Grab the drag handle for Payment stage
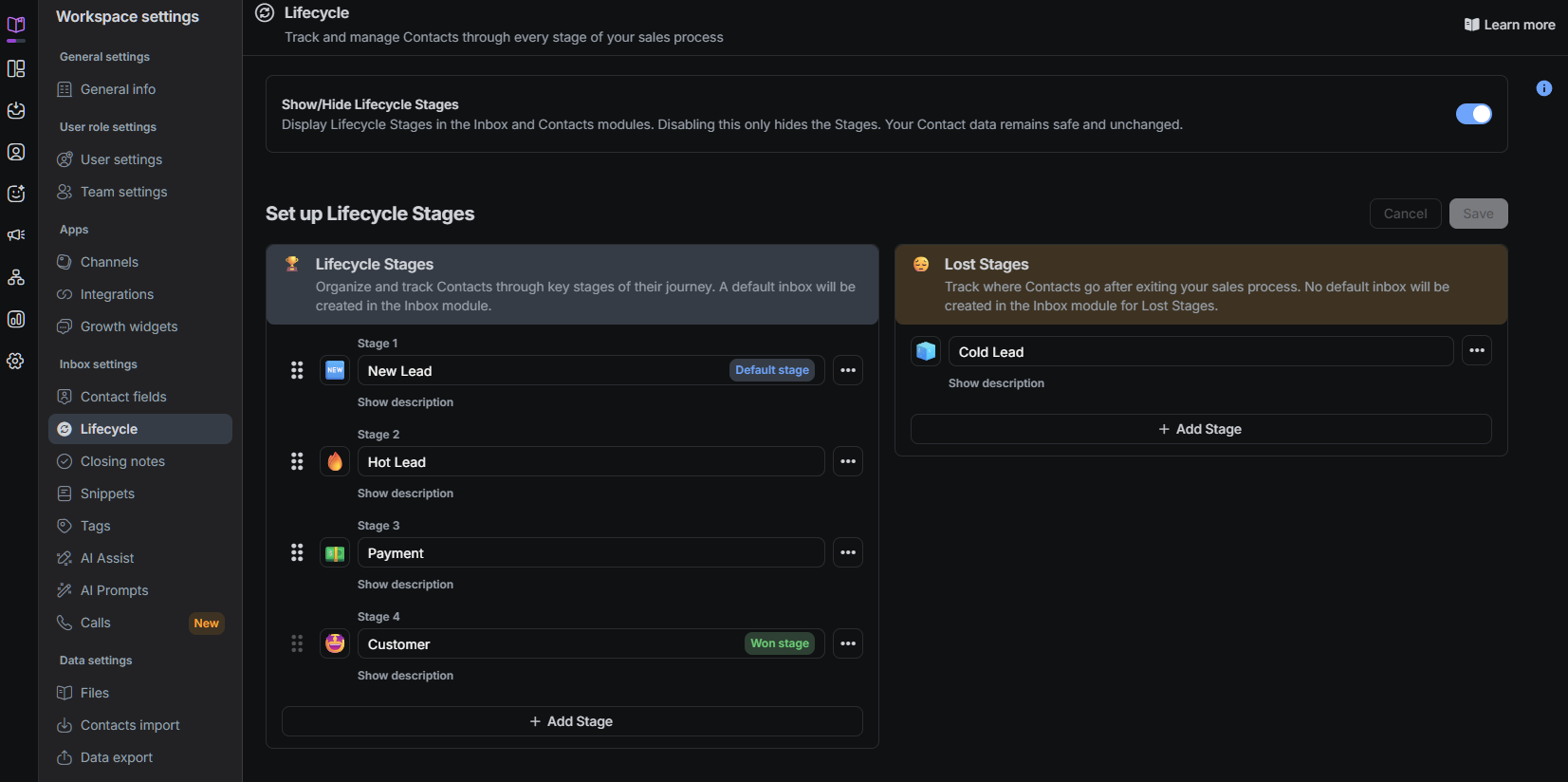The width and height of the screenshot is (1568, 782). (297, 552)
